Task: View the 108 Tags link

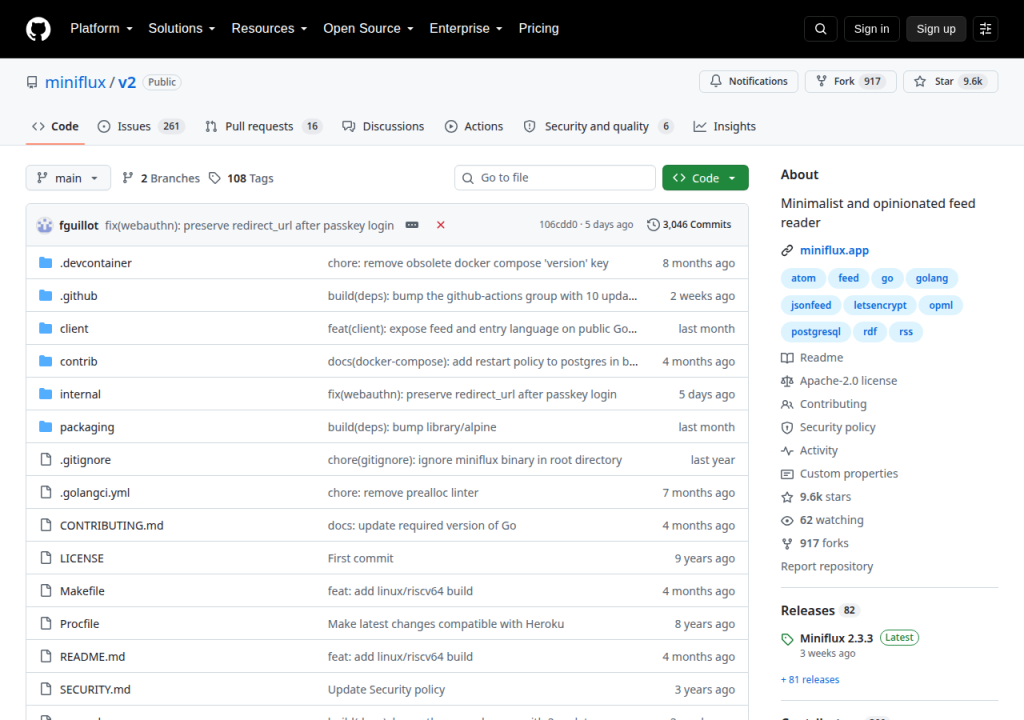Action: tap(241, 178)
